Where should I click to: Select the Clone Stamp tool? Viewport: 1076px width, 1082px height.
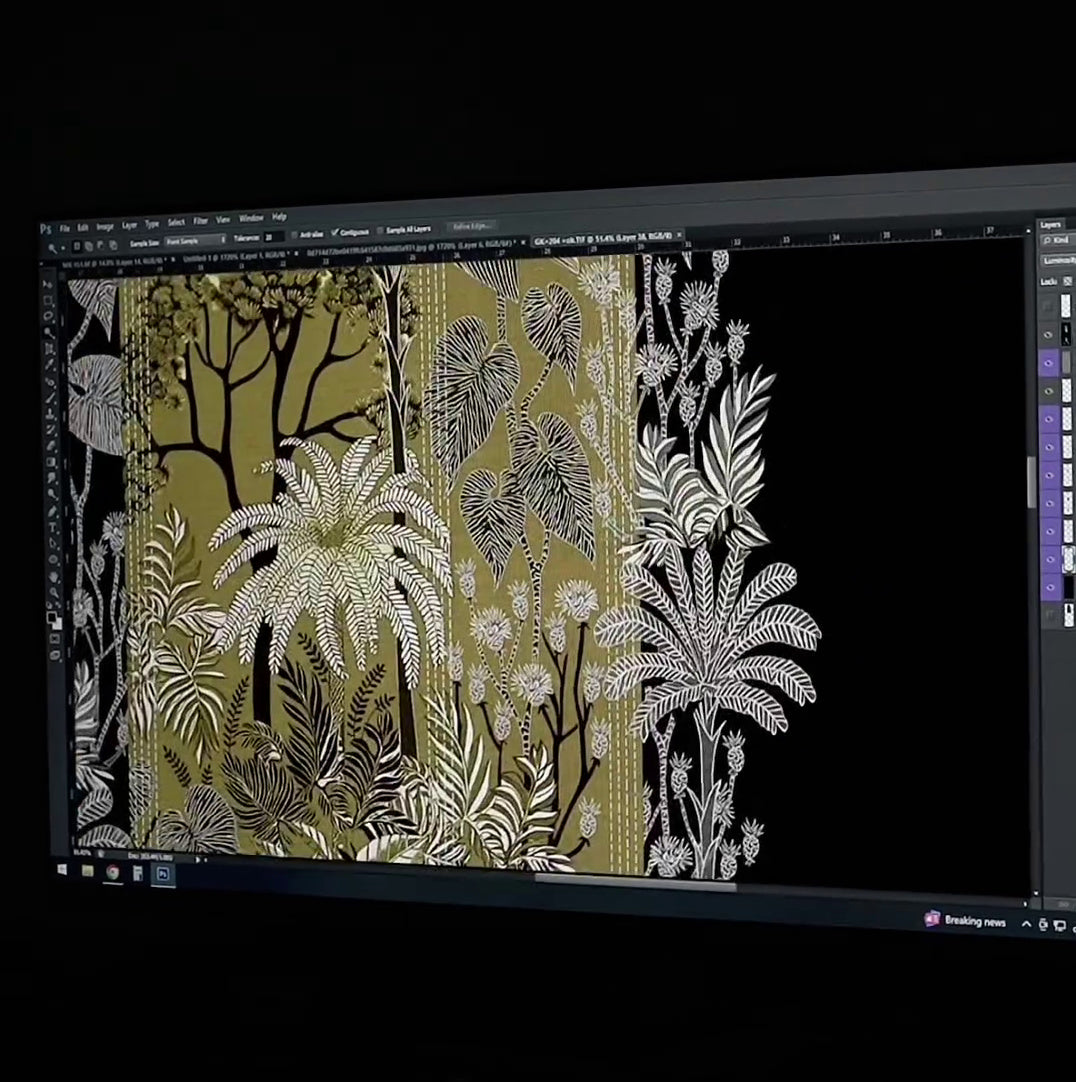(50, 413)
